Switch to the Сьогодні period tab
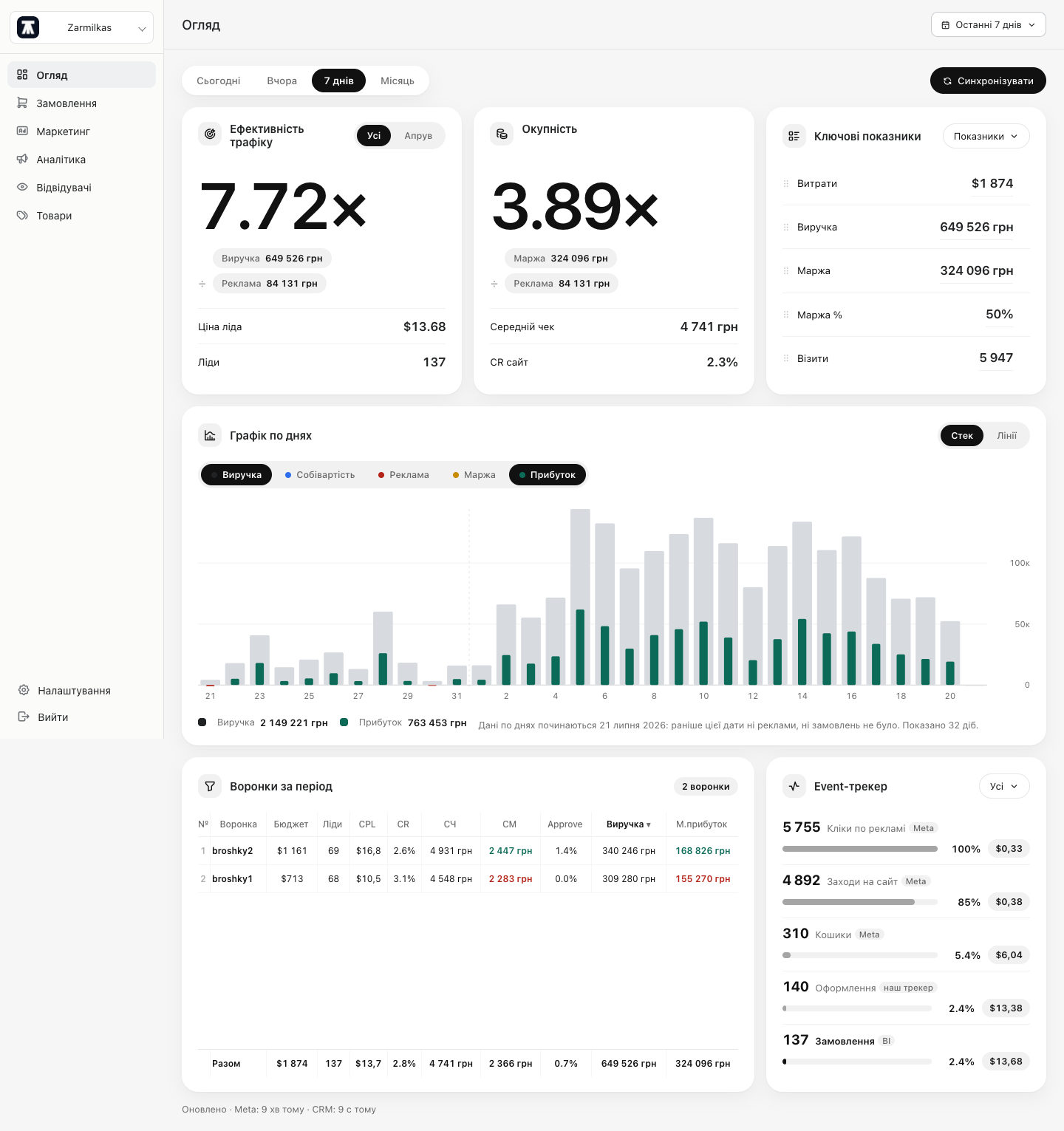The height and width of the screenshot is (1131, 1064). (x=219, y=81)
